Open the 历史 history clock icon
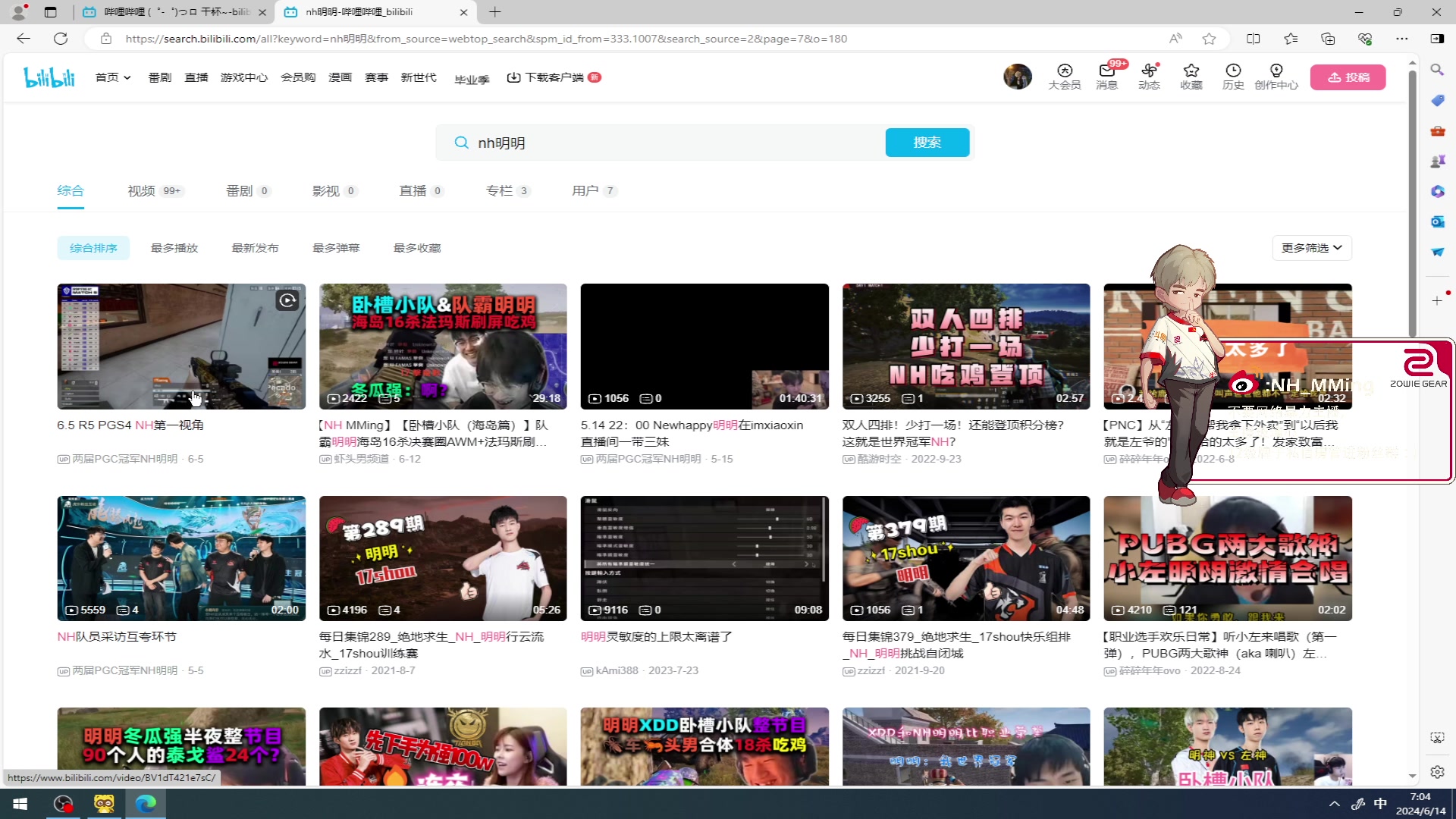The width and height of the screenshot is (1456, 819). [1232, 77]
